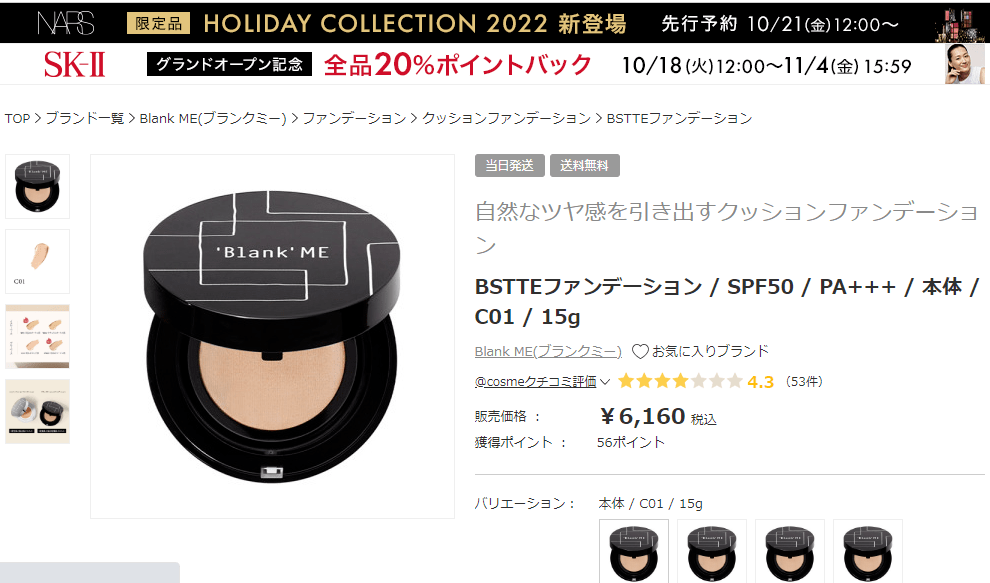Open ファンデーション breadcrumb category
The width and height of the screenshot is (990, 583).
(354, 119)
